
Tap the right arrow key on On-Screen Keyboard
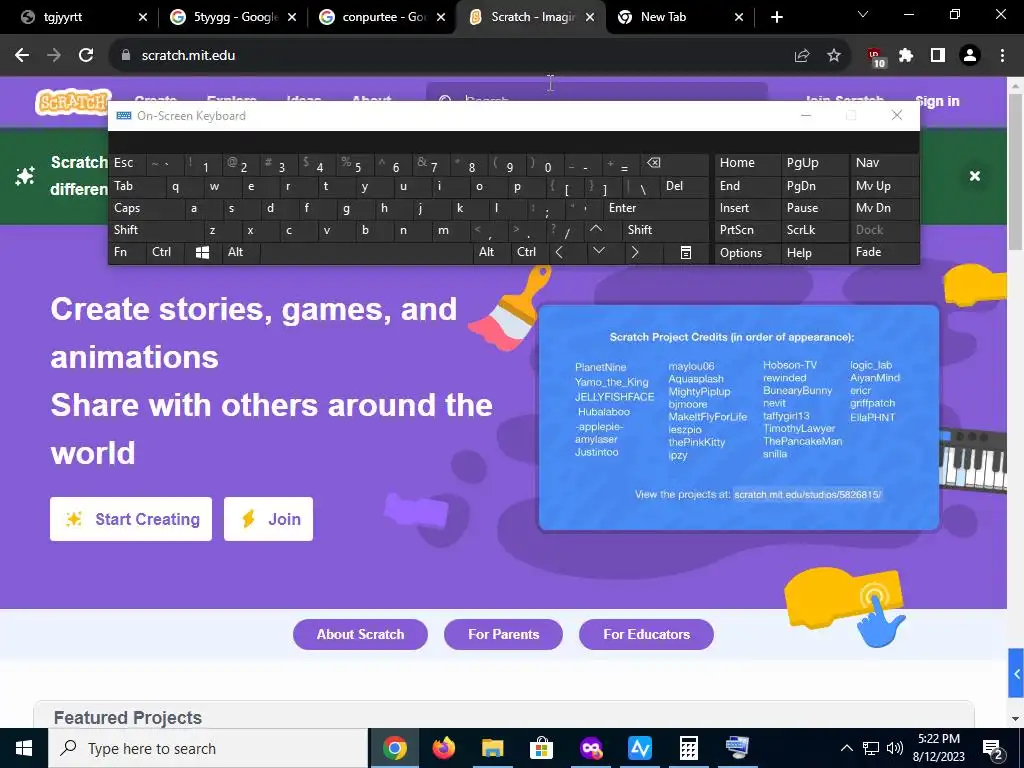pyautogui.click(x=635, y=253)
